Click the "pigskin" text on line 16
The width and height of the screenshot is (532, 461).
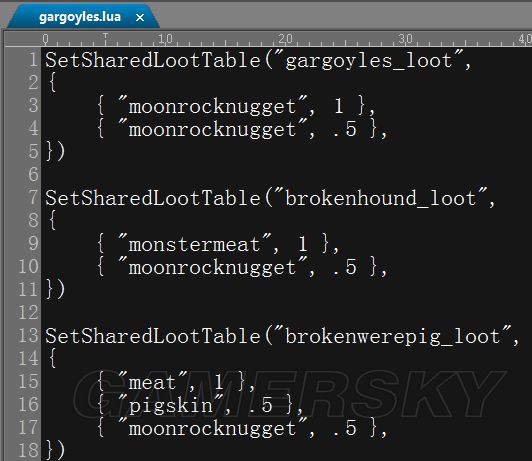coord(170,406)
